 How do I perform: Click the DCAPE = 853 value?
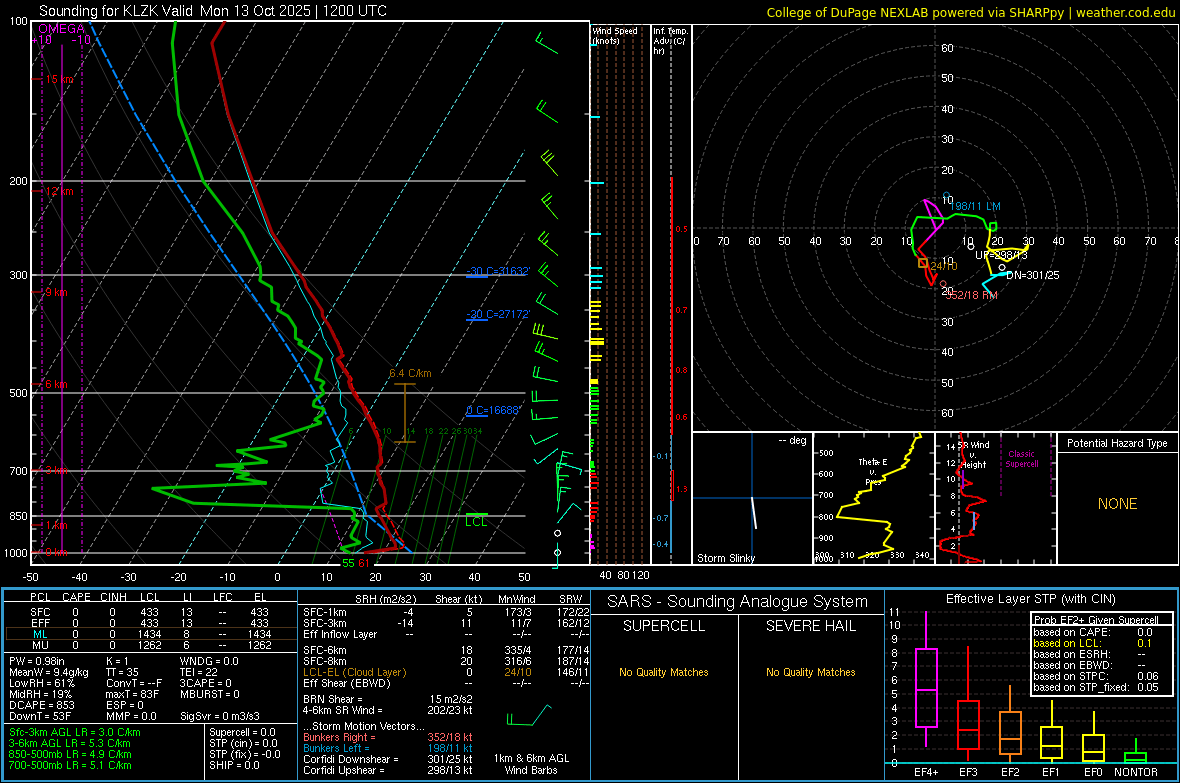point(41,705)
